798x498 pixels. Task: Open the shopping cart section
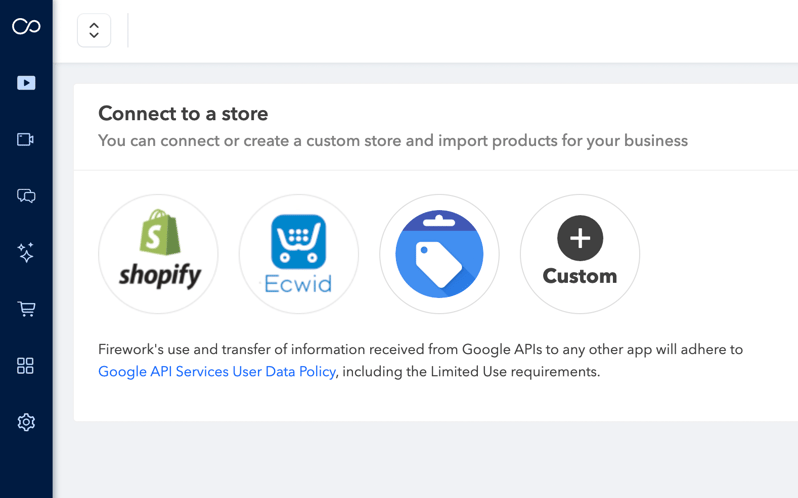pos(26,309)
